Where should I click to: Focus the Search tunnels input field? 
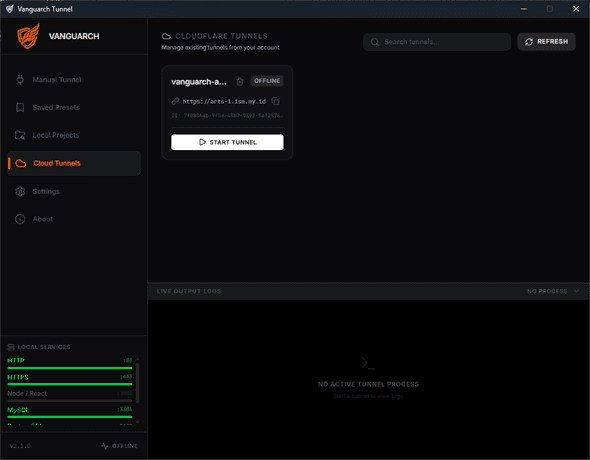coord(437,42)
